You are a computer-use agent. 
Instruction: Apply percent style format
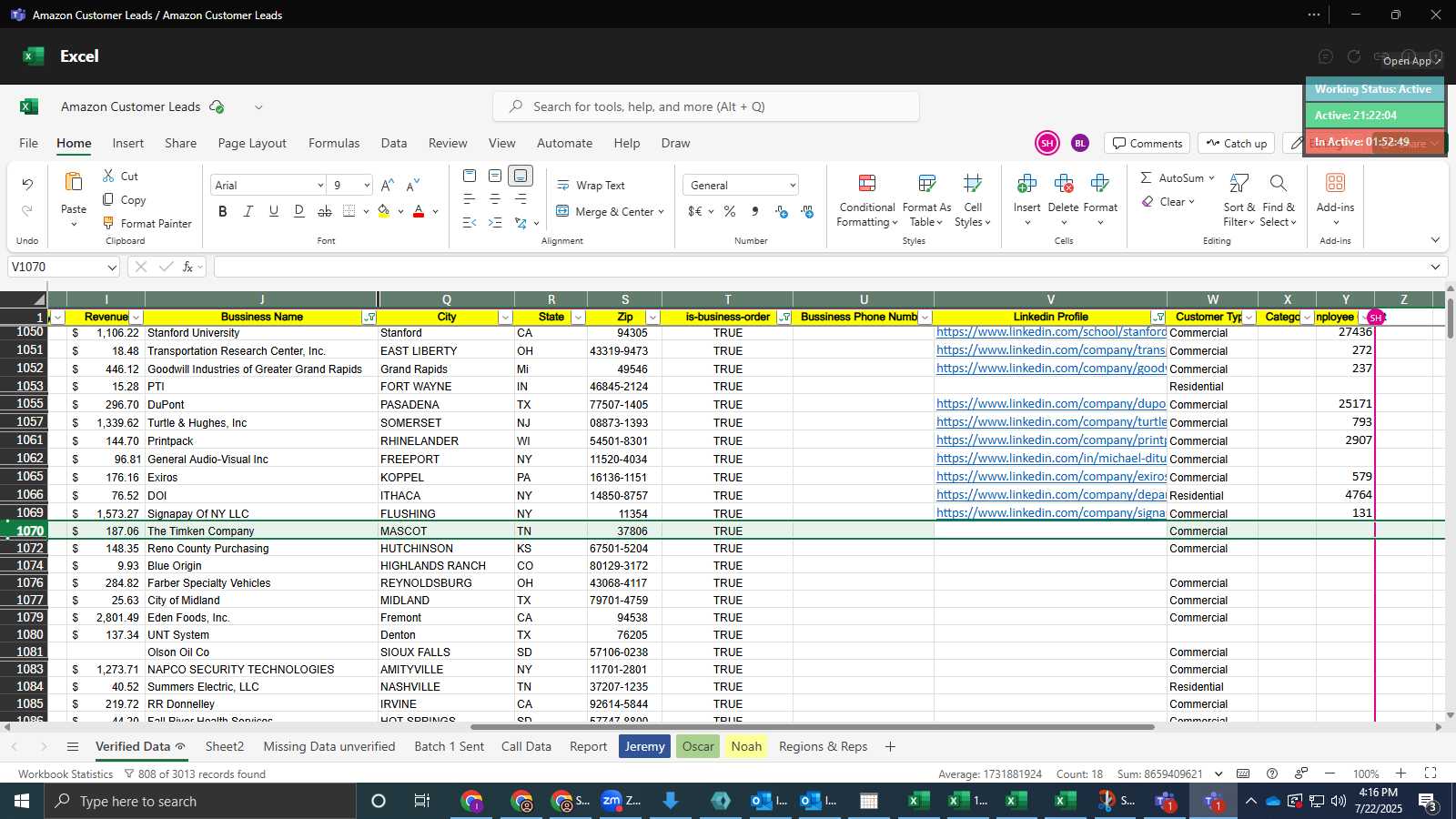click(729, 211)
